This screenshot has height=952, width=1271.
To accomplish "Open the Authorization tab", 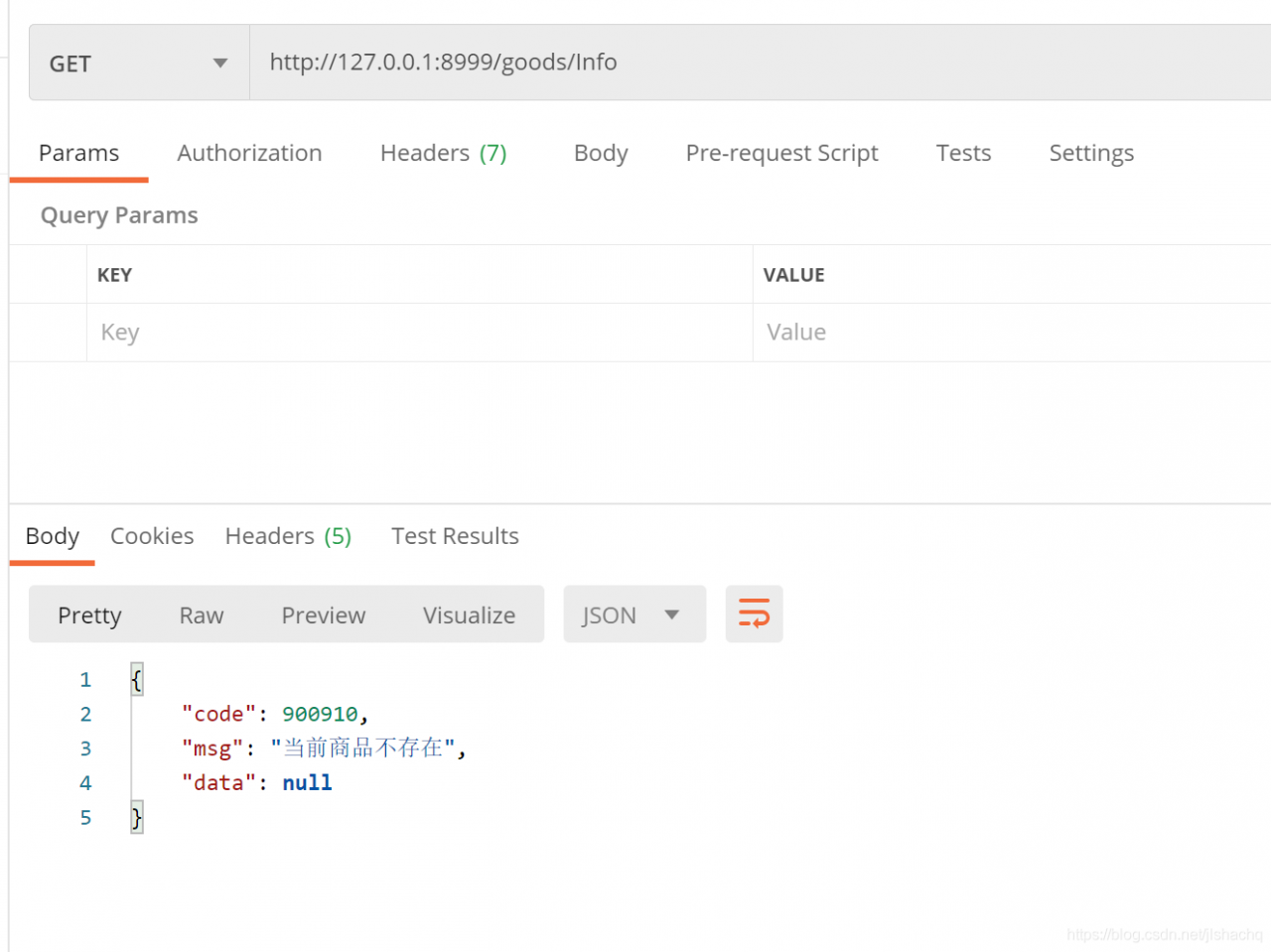I will point(249,154).
